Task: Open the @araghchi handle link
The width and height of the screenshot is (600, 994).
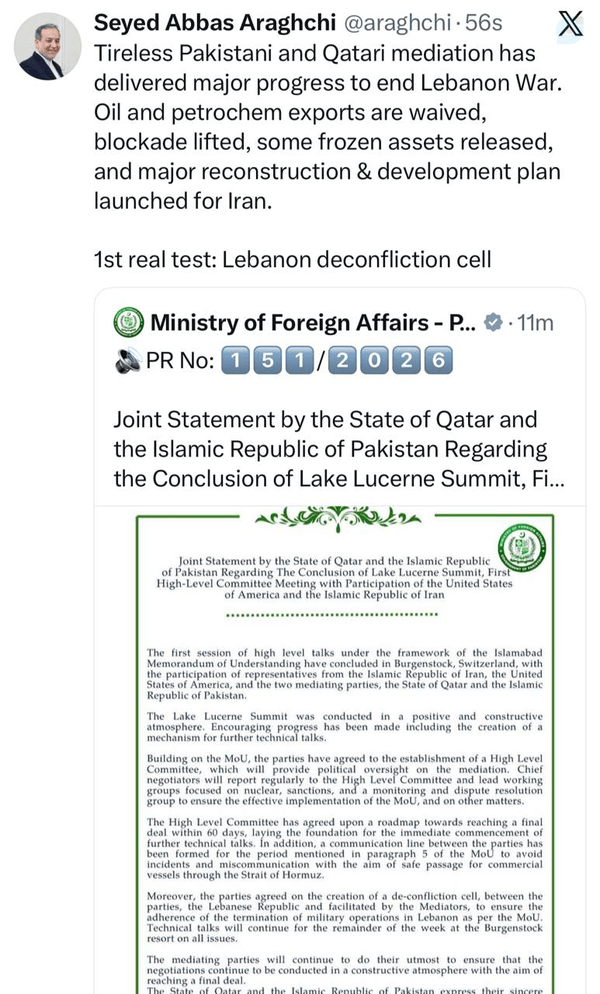Action: (397, 23)
